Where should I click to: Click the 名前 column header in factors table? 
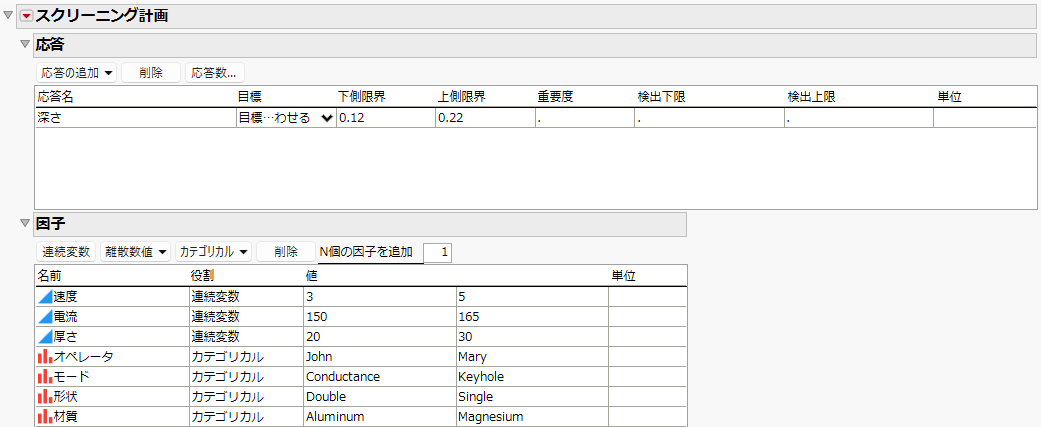[50, 275]
